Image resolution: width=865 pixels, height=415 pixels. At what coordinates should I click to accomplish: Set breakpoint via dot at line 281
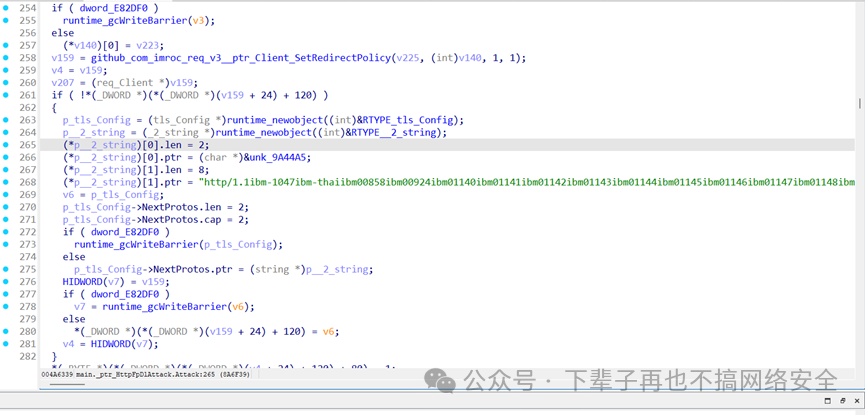pos(6,344)
